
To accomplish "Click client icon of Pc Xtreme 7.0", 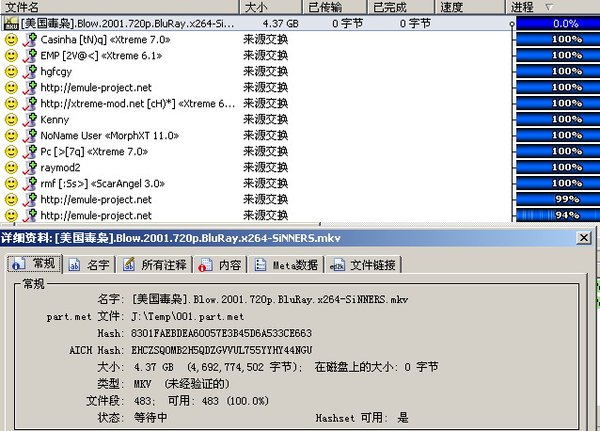I will (30, 152).
